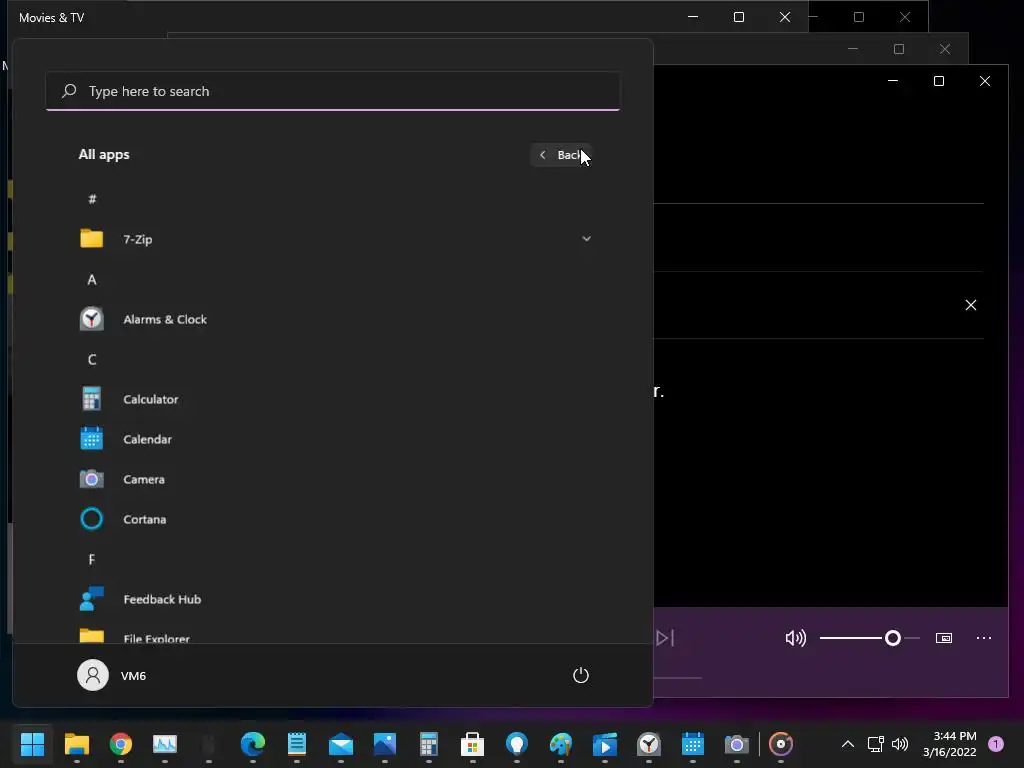Click the letter C section header

point(92,359)
